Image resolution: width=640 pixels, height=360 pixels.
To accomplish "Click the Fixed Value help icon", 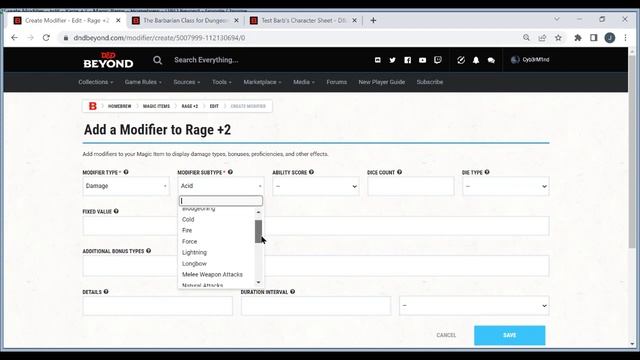I will (116, 211).
